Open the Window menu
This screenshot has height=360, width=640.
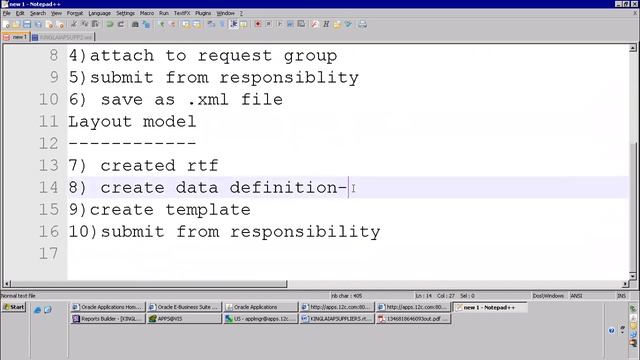[x=225, y=13]
